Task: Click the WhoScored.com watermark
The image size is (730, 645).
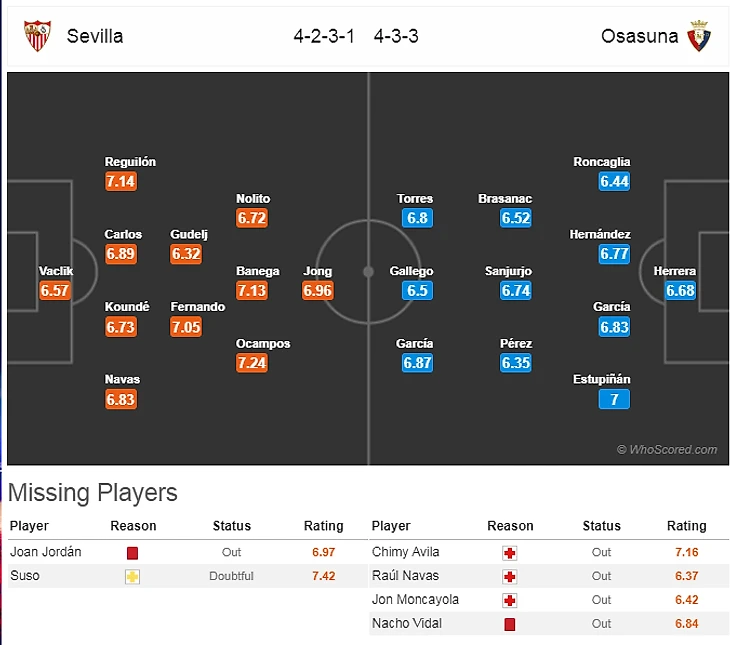Action: pyautogui.click(x=667, y=450)
